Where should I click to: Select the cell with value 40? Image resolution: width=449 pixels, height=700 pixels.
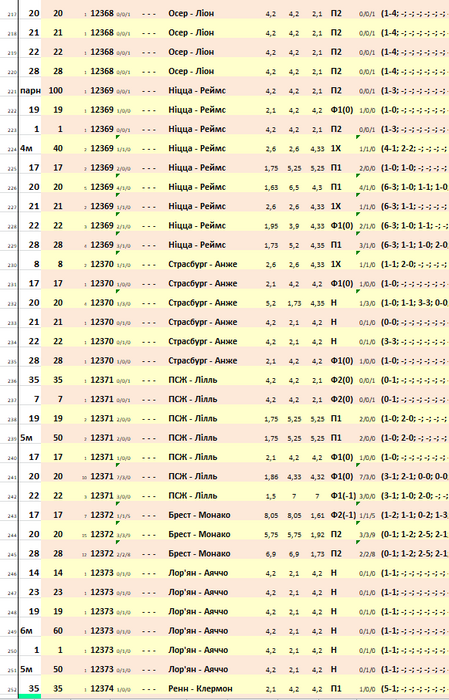(x=56, y=148)
